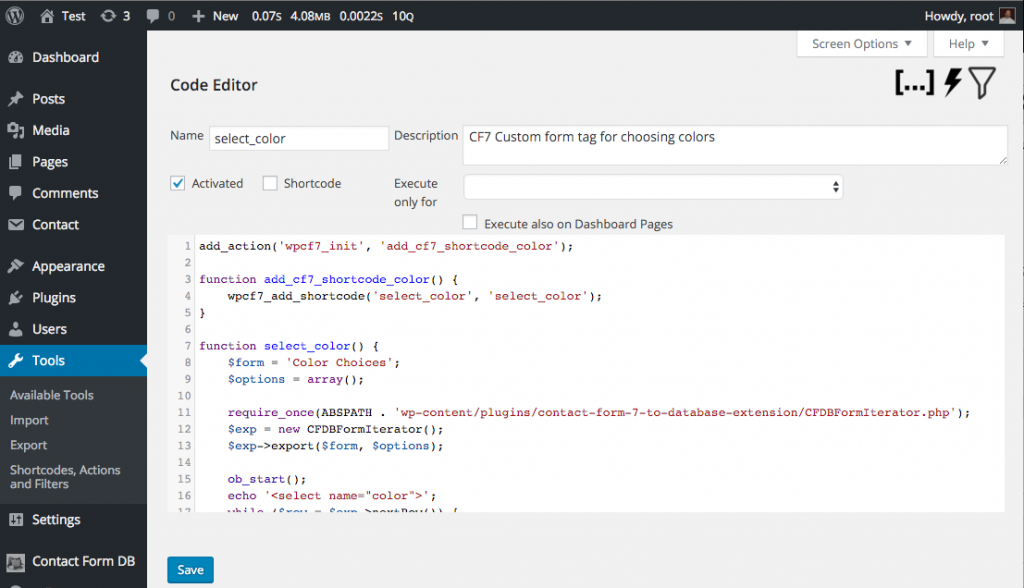Viewport: 1024px width, 588px height.
Task: Check Execute also on Dashboard Pages
Action: point(469,223)
